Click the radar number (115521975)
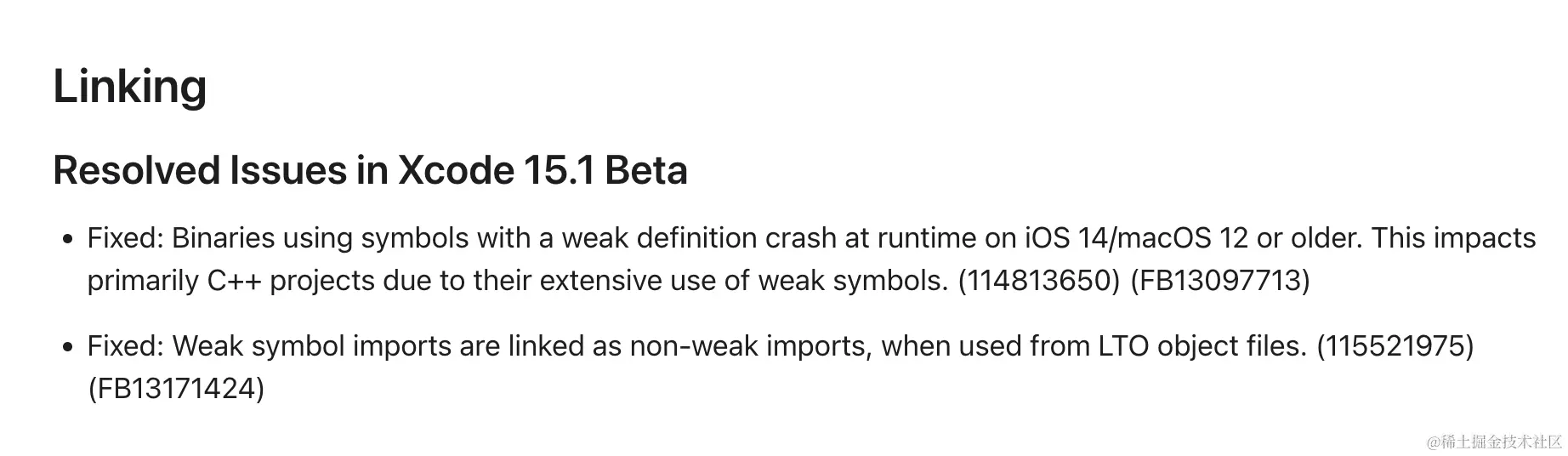Viewport: 1568px width, 456px height. 1395,346
